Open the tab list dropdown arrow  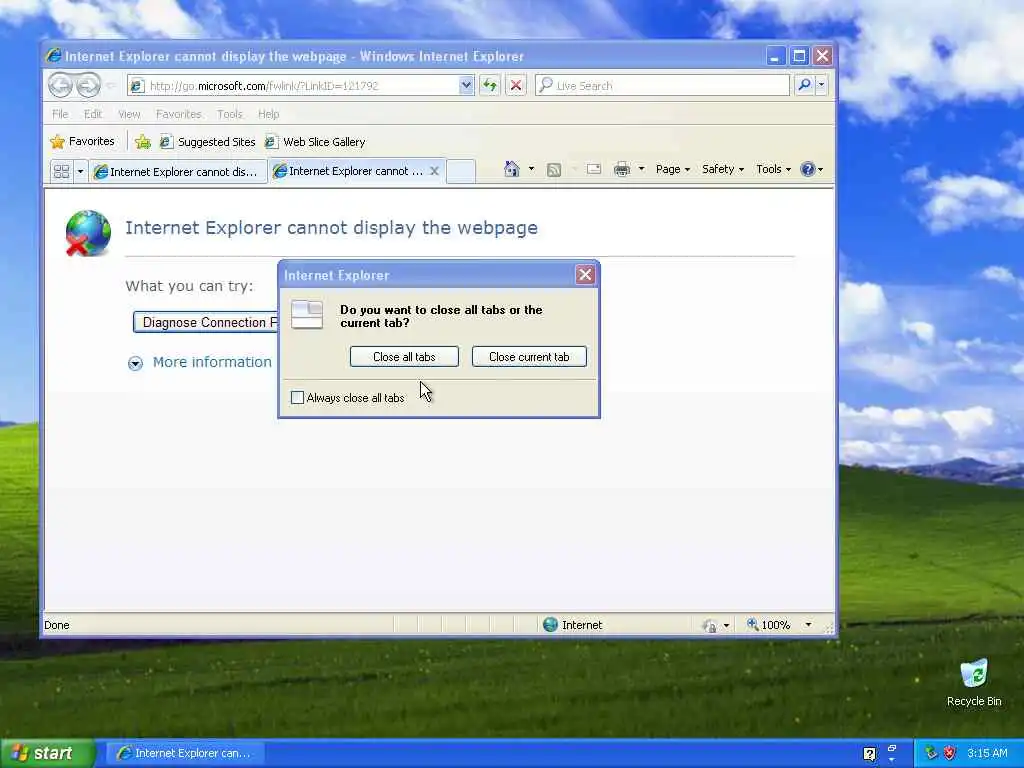(x=80, y=171)
